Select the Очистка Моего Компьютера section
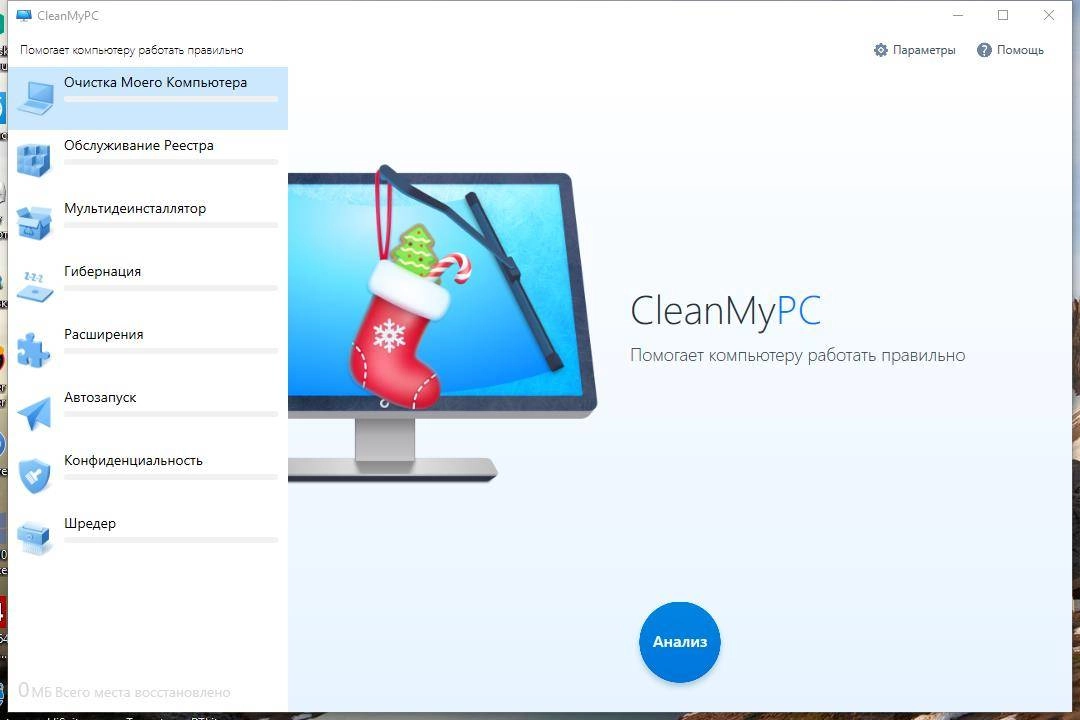Viewport: 1080px width, 720px height. [147, 98]
